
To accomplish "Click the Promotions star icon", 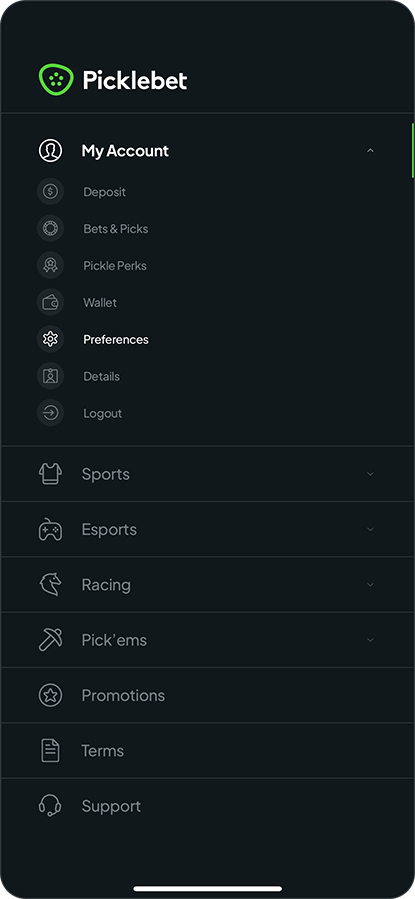I will coord(50,695).
